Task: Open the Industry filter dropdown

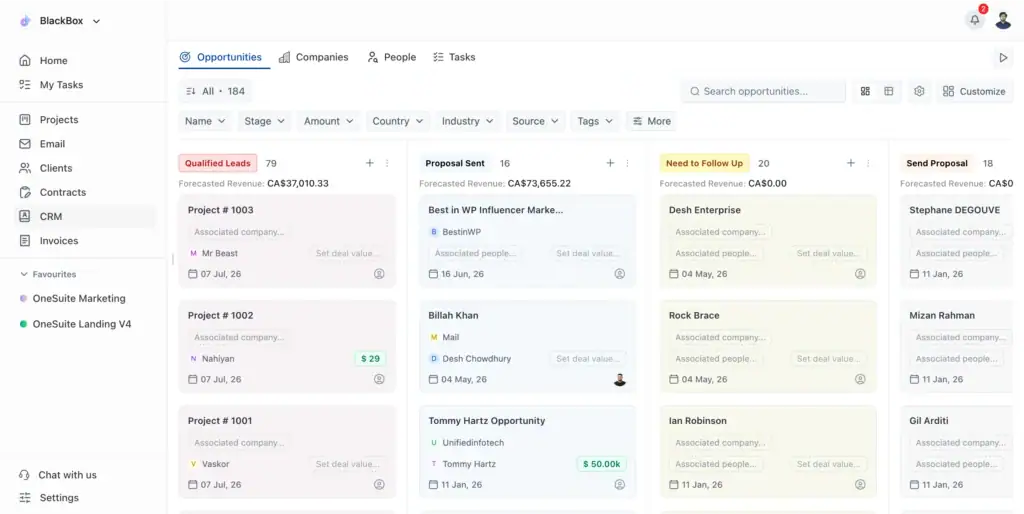Action: point(468,121)
